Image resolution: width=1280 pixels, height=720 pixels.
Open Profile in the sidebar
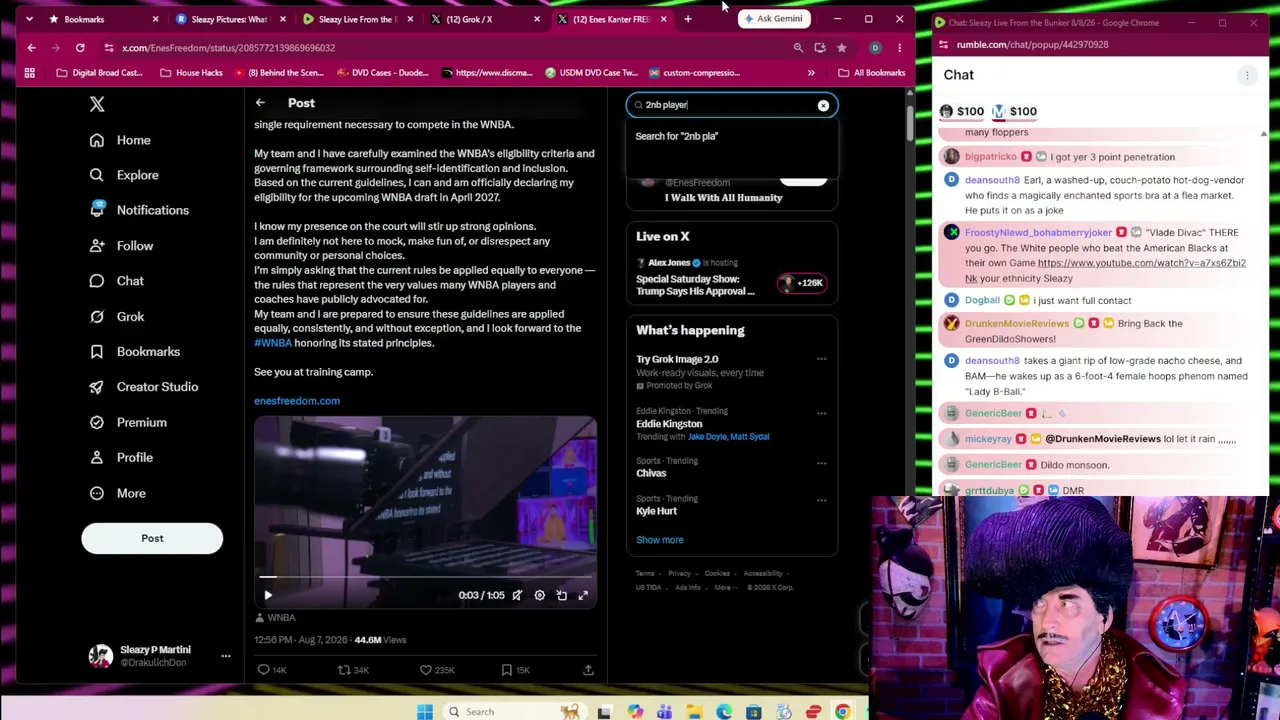[x=121, y=457]
